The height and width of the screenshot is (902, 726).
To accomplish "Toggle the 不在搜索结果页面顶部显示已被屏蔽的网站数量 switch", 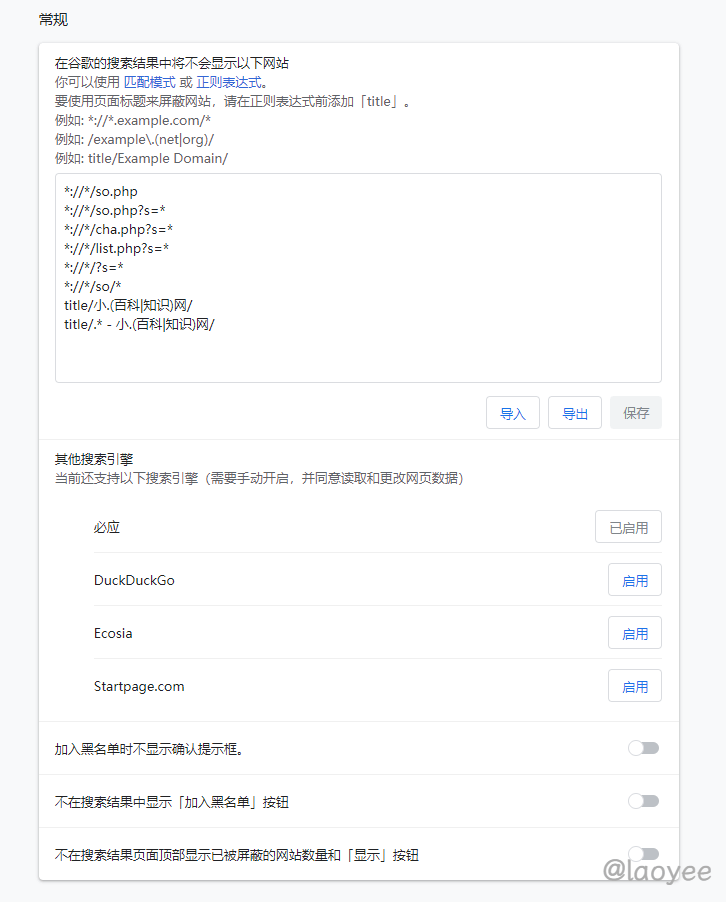I will click(643, 854).
